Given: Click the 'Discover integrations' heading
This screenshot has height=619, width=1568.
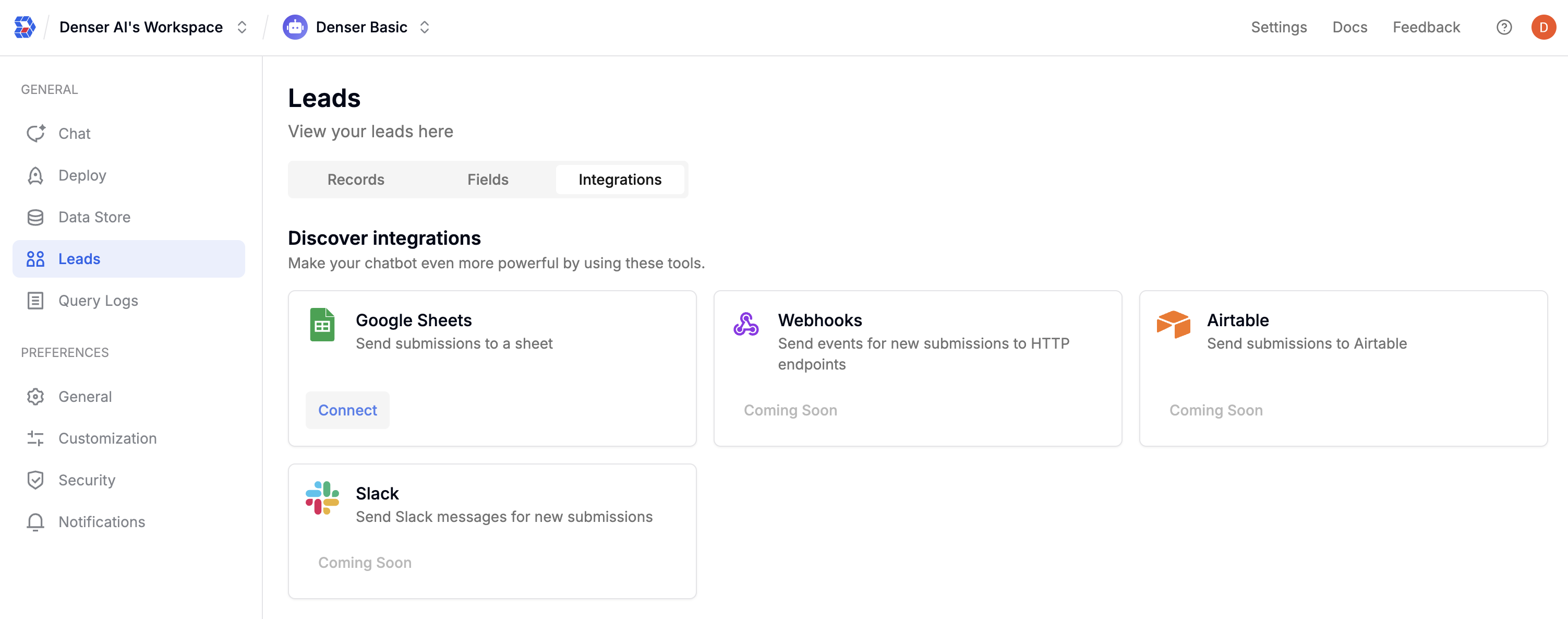Looking at the screenshot, I should (384, 238).
